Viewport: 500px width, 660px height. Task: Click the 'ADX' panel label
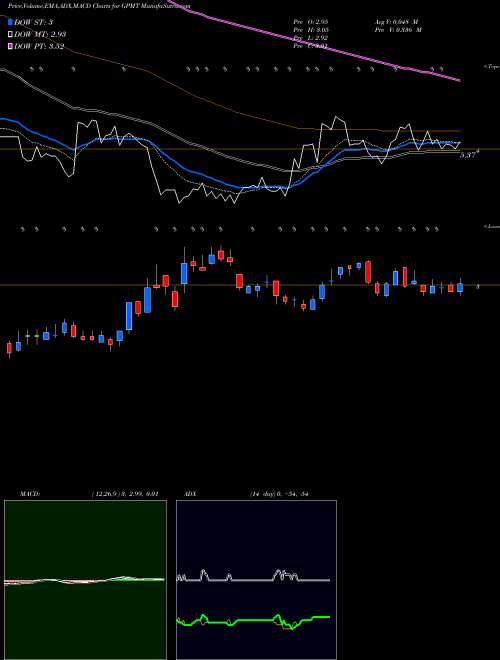point(191,493)
